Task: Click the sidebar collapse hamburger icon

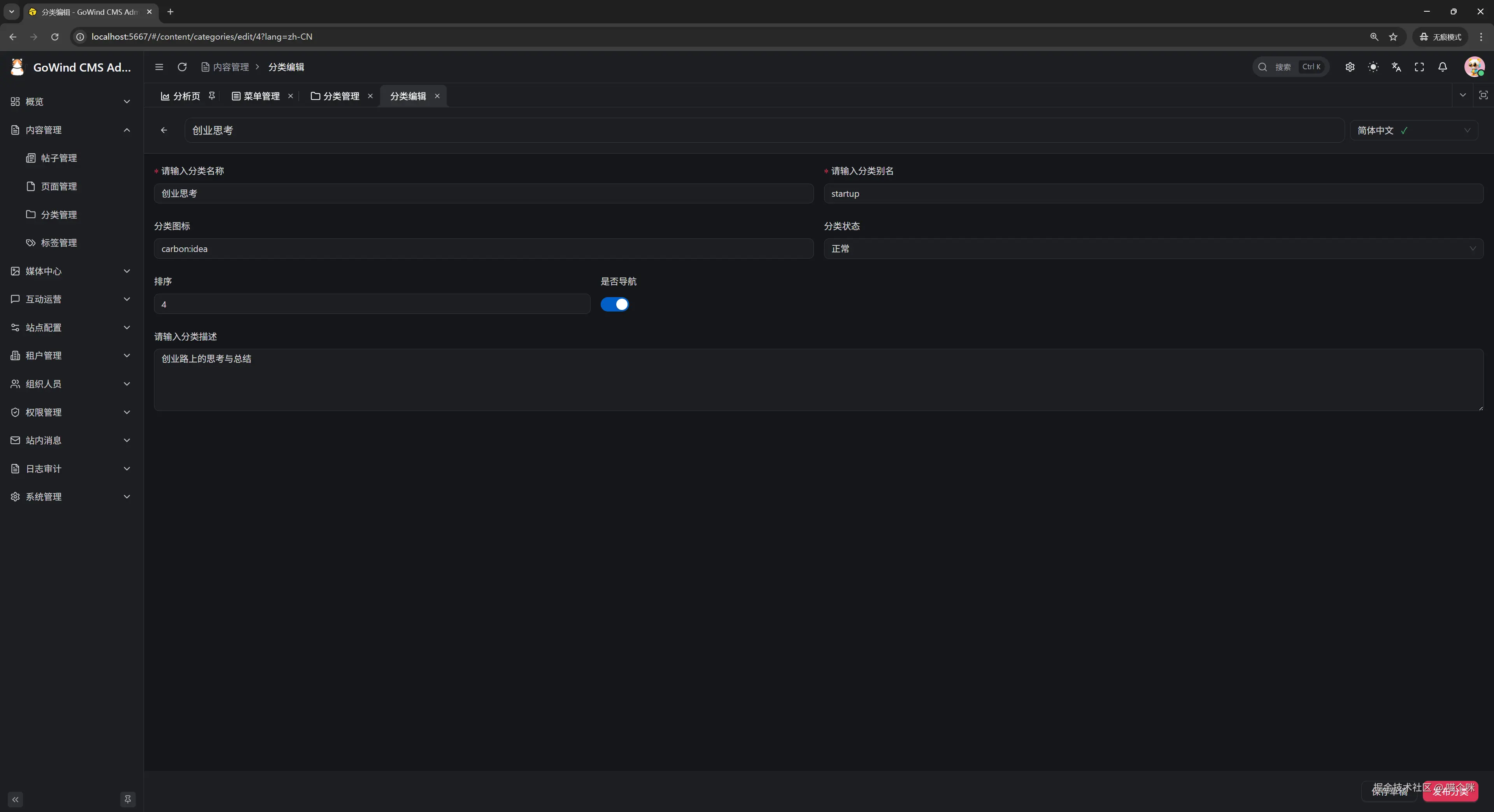Action: pyautogui.click(x=159, y=67)
